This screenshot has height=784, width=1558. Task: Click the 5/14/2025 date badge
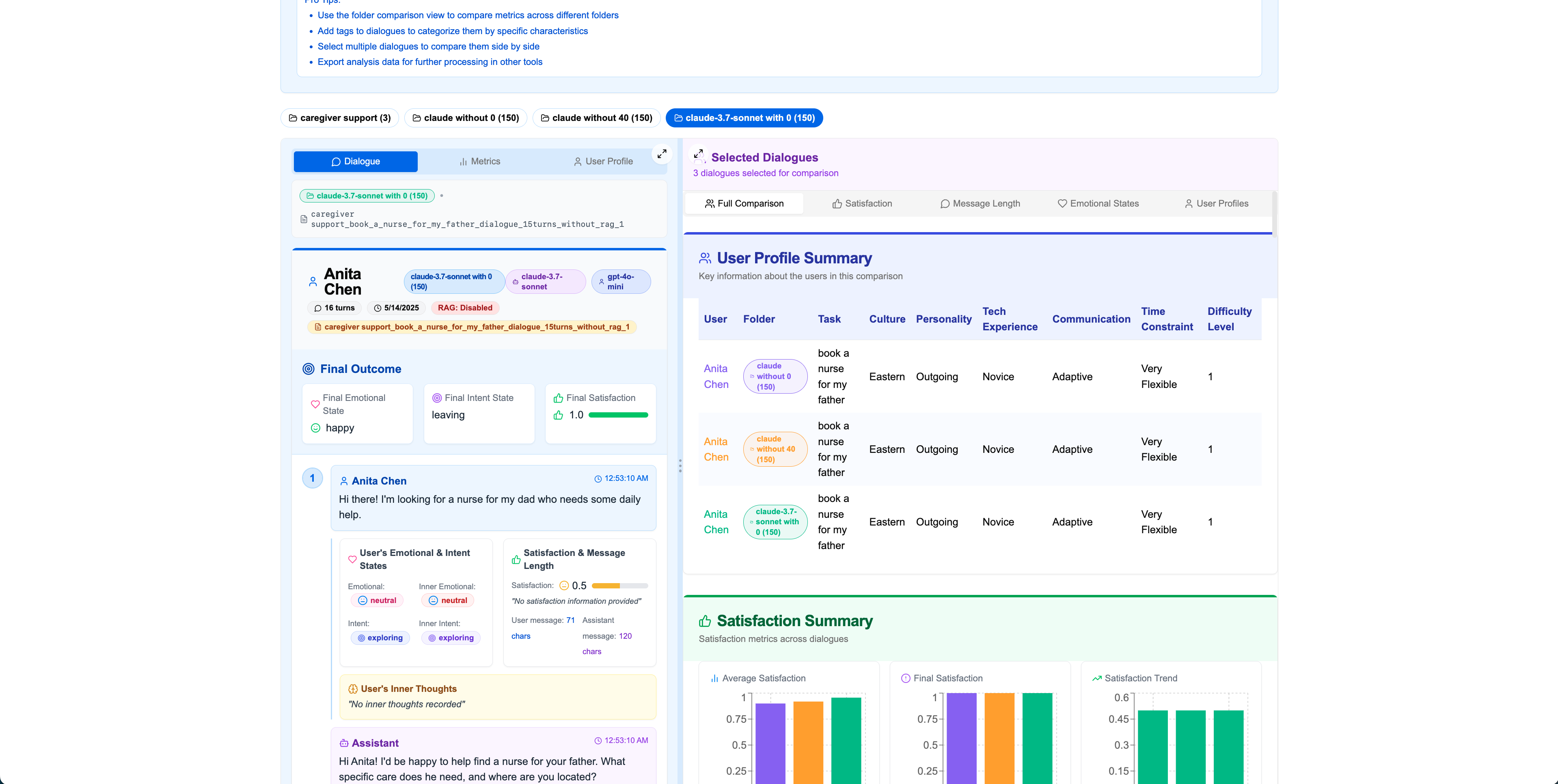click(396, 308)
